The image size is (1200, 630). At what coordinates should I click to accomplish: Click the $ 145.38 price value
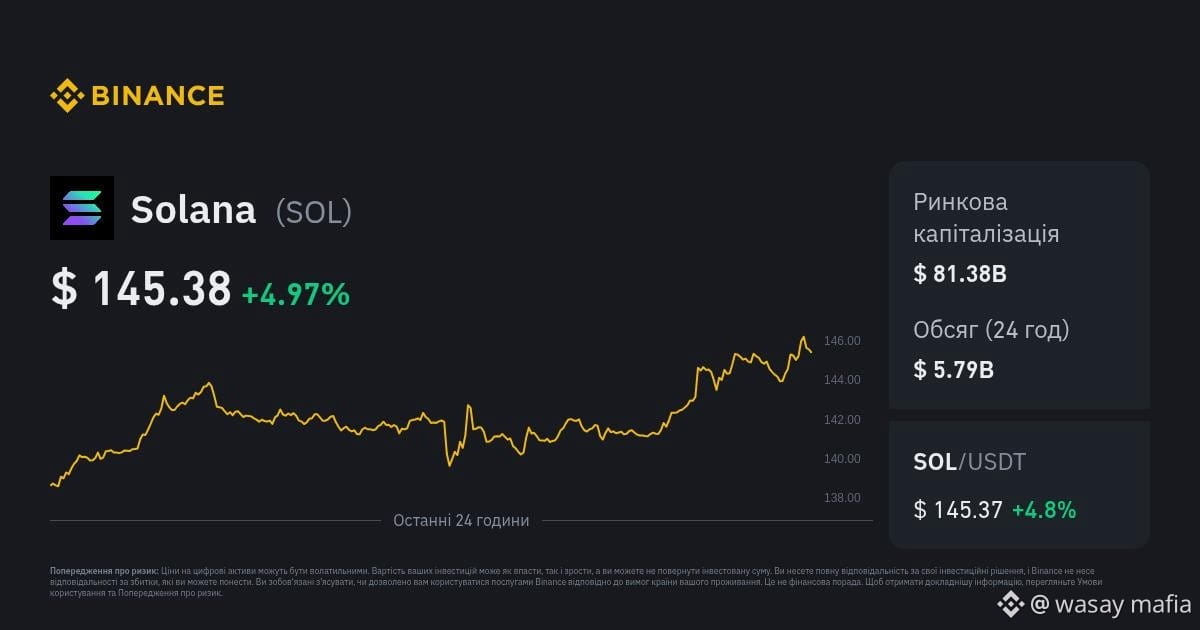pyautogui.click(x=141, y=290)
